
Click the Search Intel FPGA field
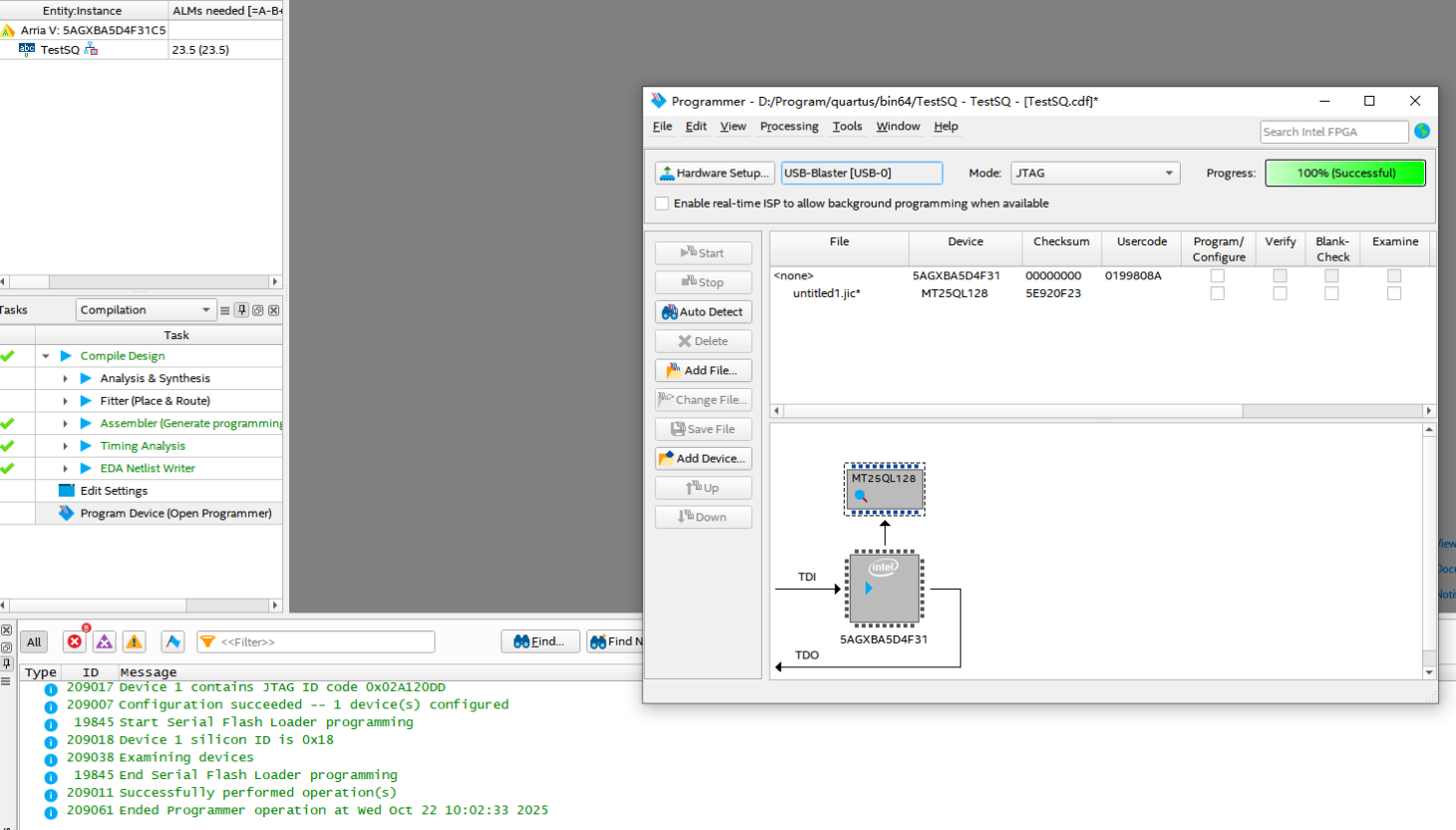click(x=1334, y=132)
